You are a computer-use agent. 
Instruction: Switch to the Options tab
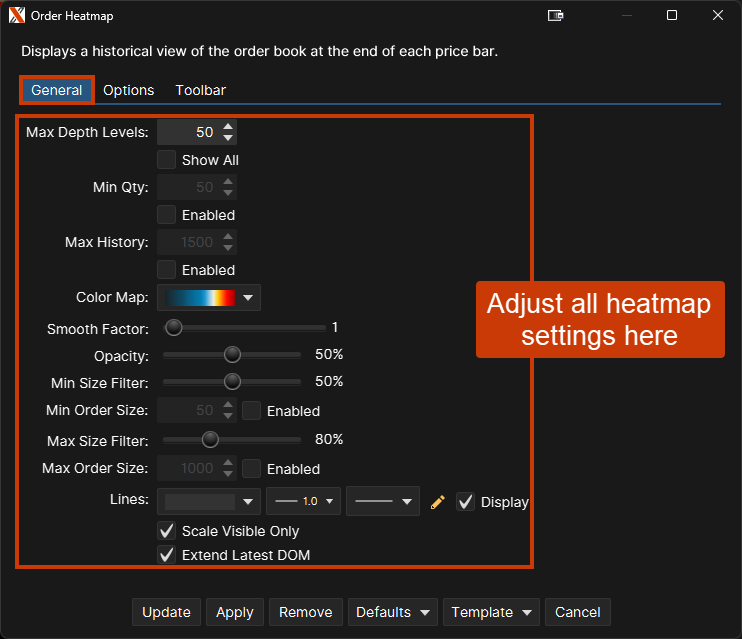129,90
